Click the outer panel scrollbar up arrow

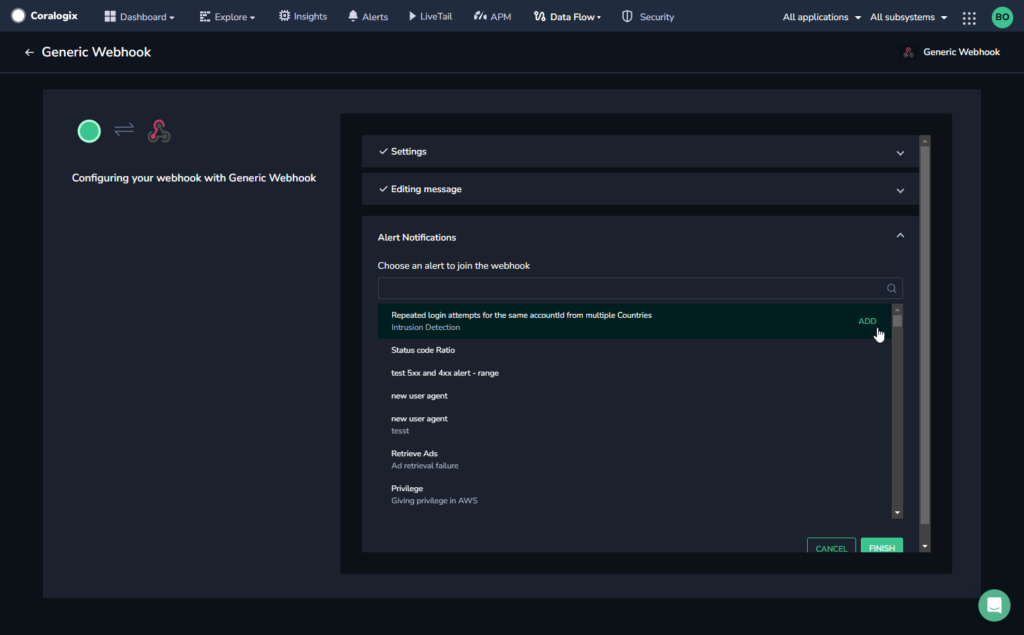tap(925, 141)
